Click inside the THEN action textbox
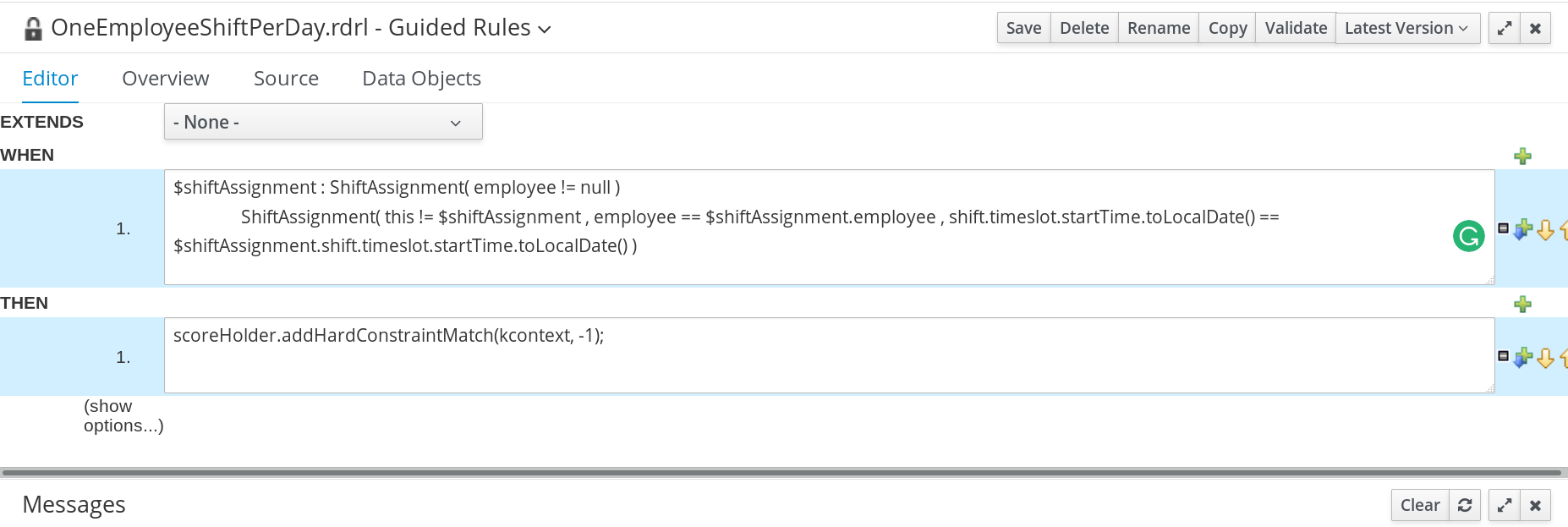 coord(829,355)
